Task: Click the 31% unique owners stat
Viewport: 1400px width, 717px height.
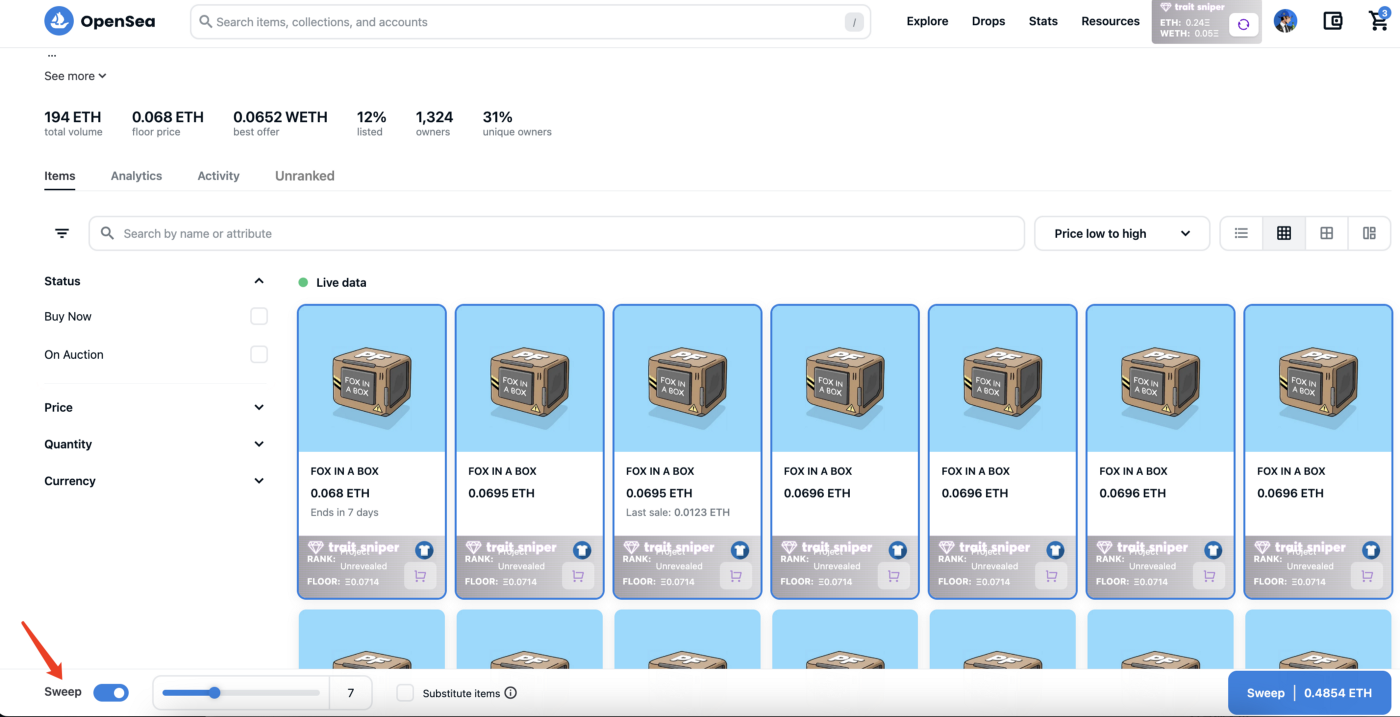Action: 517,123
